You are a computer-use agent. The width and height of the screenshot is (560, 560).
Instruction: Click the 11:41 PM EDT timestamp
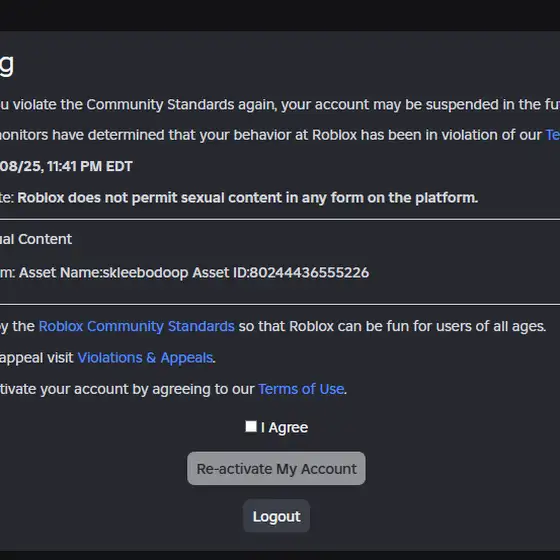pos(90,166)
